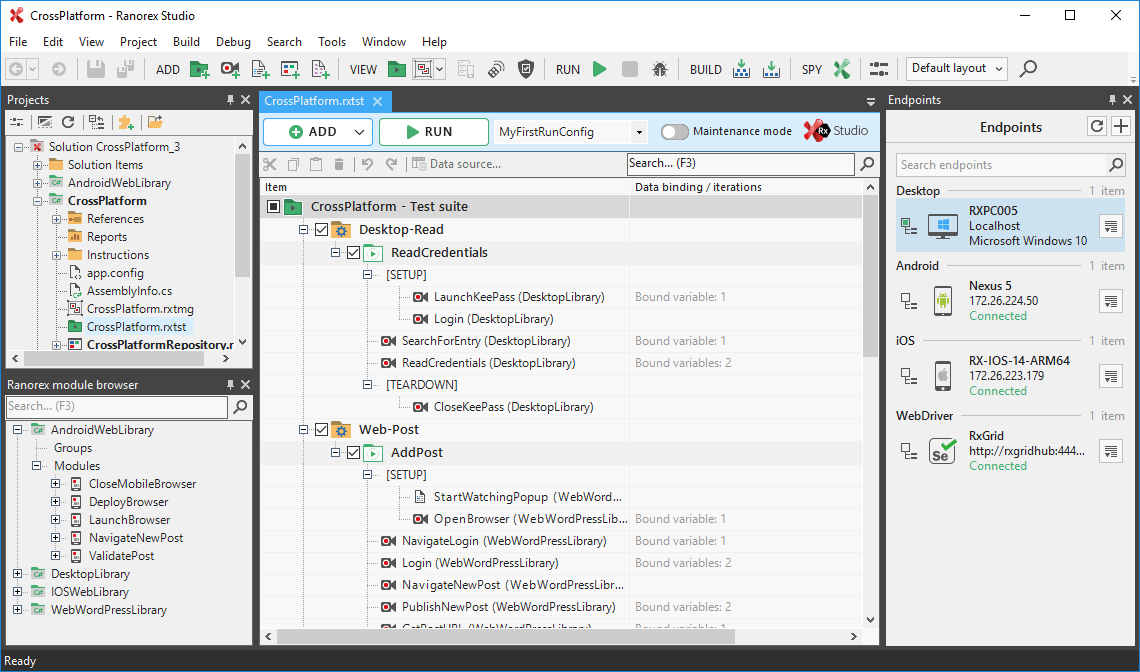Open the Default layout dropdown
1140x672 pixels.
click(x=957, y=69)
